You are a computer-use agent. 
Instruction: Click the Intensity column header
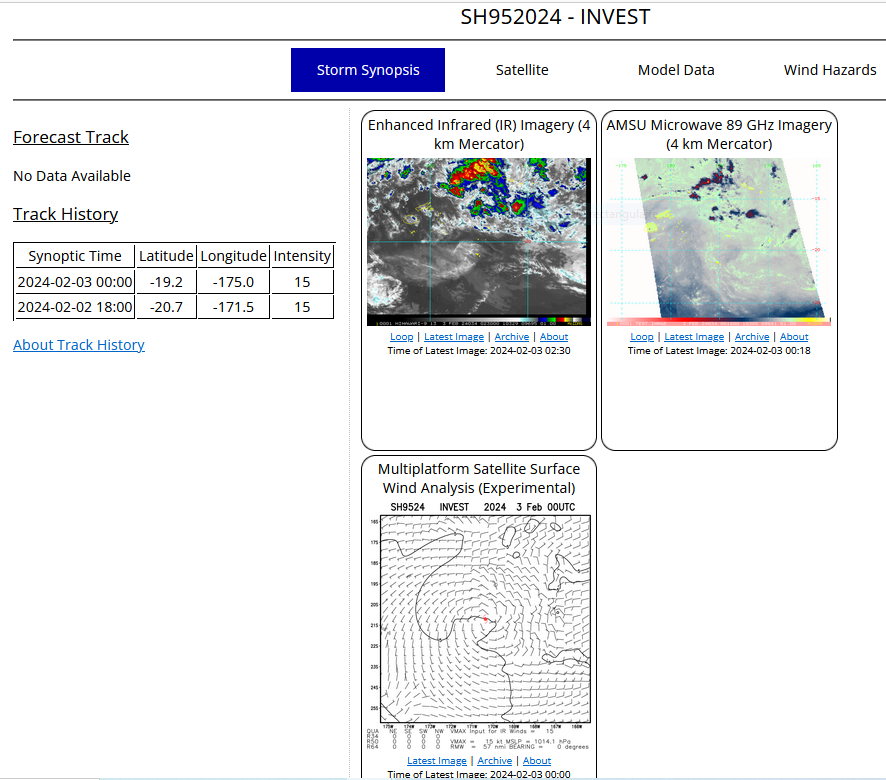[x=302, y=256]
